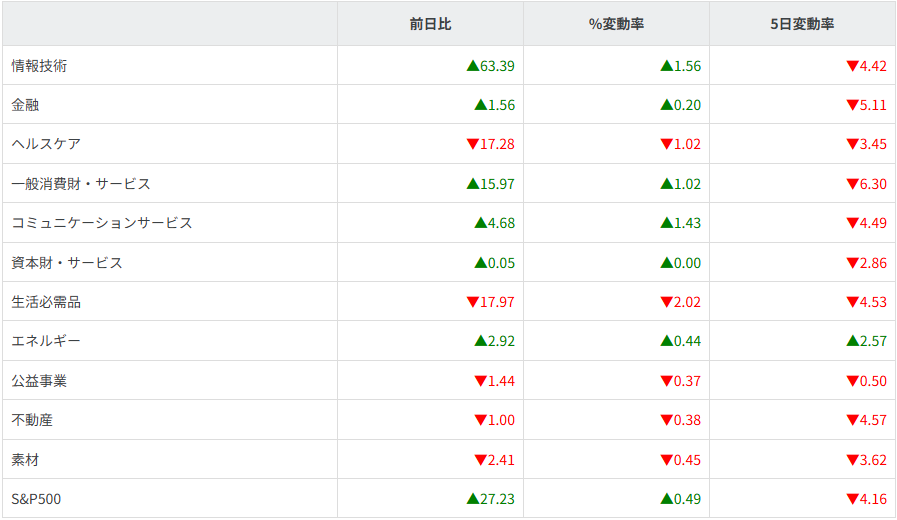Screen dimensions: 897x520
Task: Select the 不動産 sector name
Action: [32, 420]
